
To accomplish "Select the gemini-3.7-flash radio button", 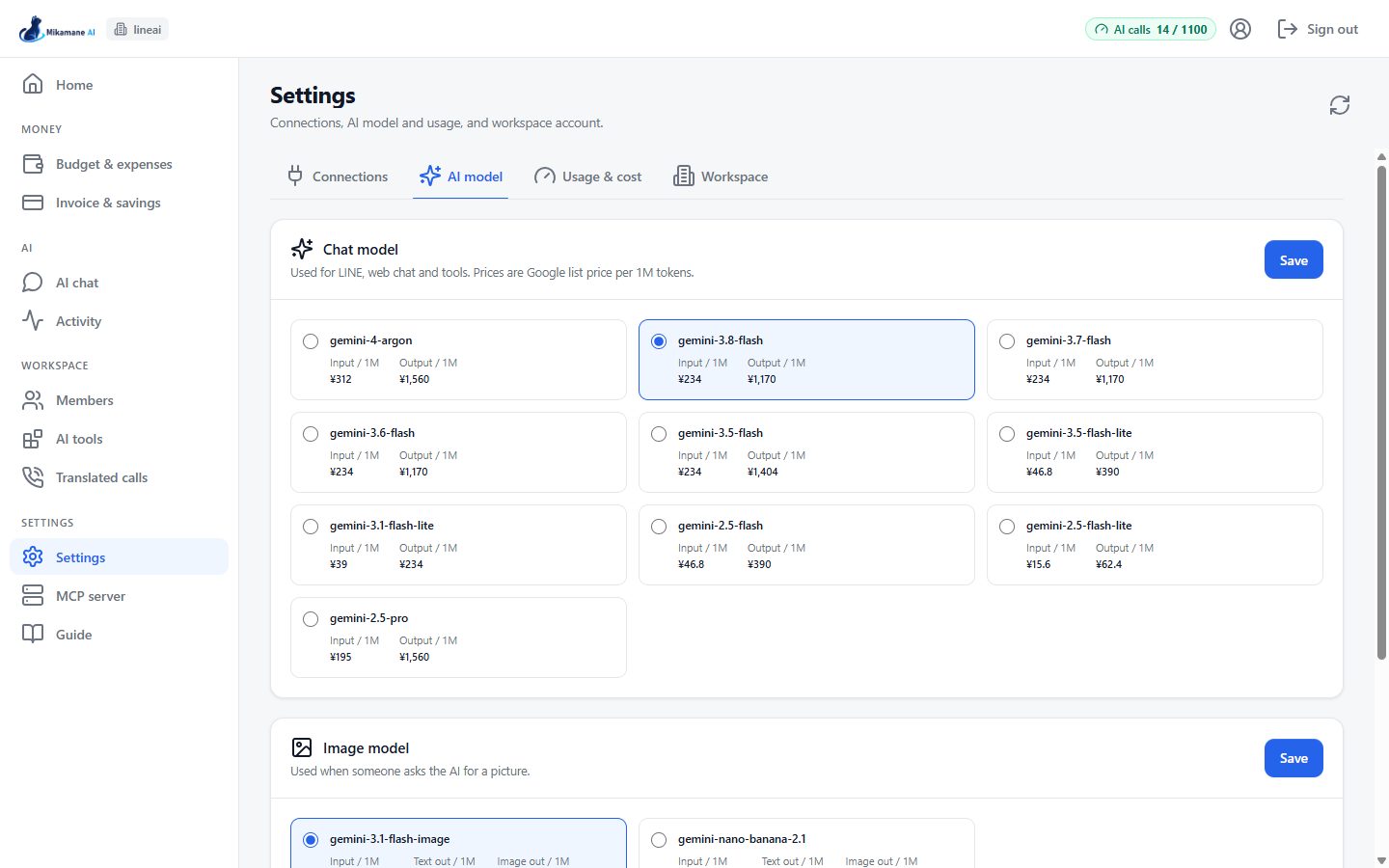I will click(x=1007, y=341).
